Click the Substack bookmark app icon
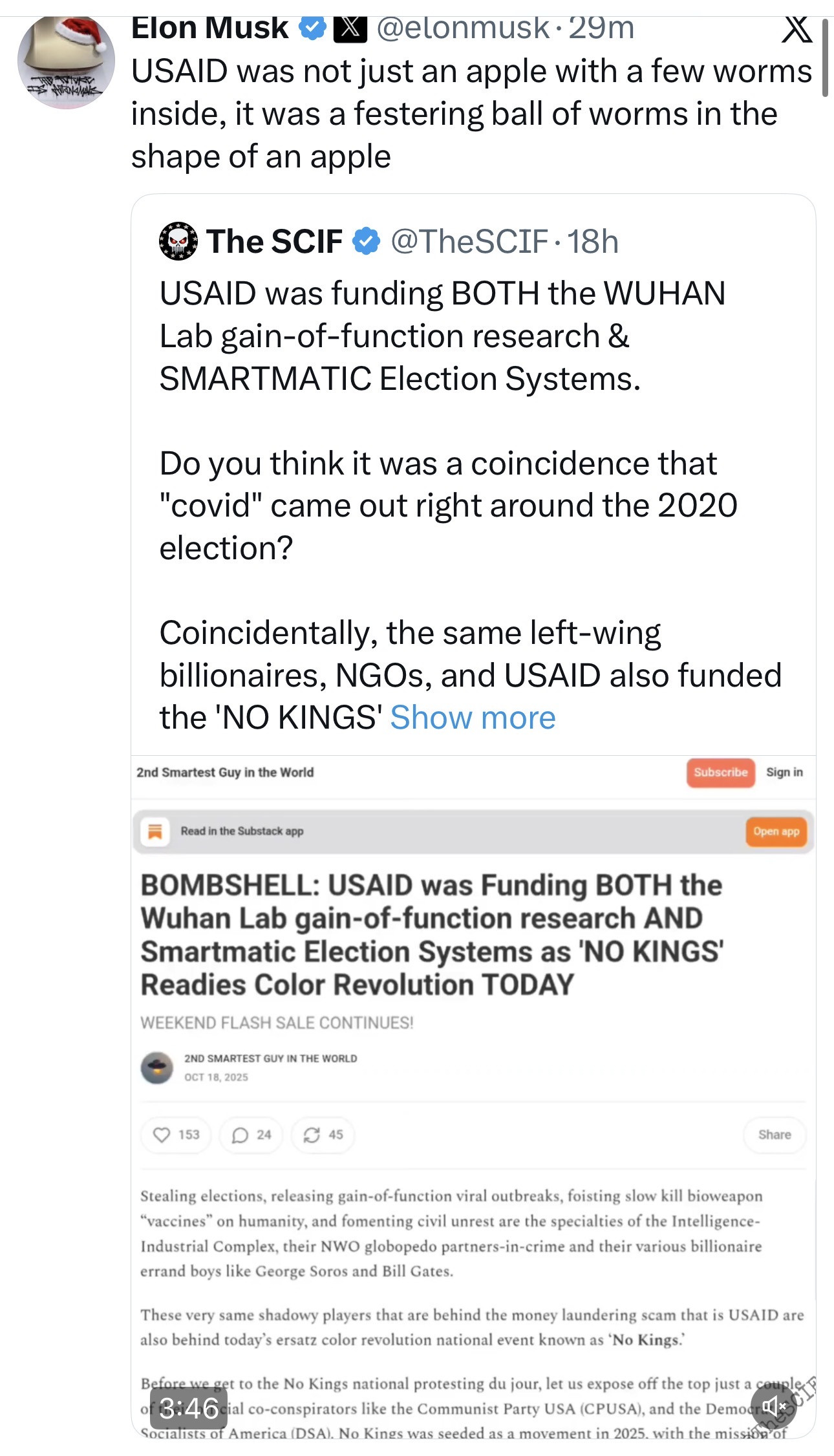This screenshot has width=834, height=1456. click(155, 831)
